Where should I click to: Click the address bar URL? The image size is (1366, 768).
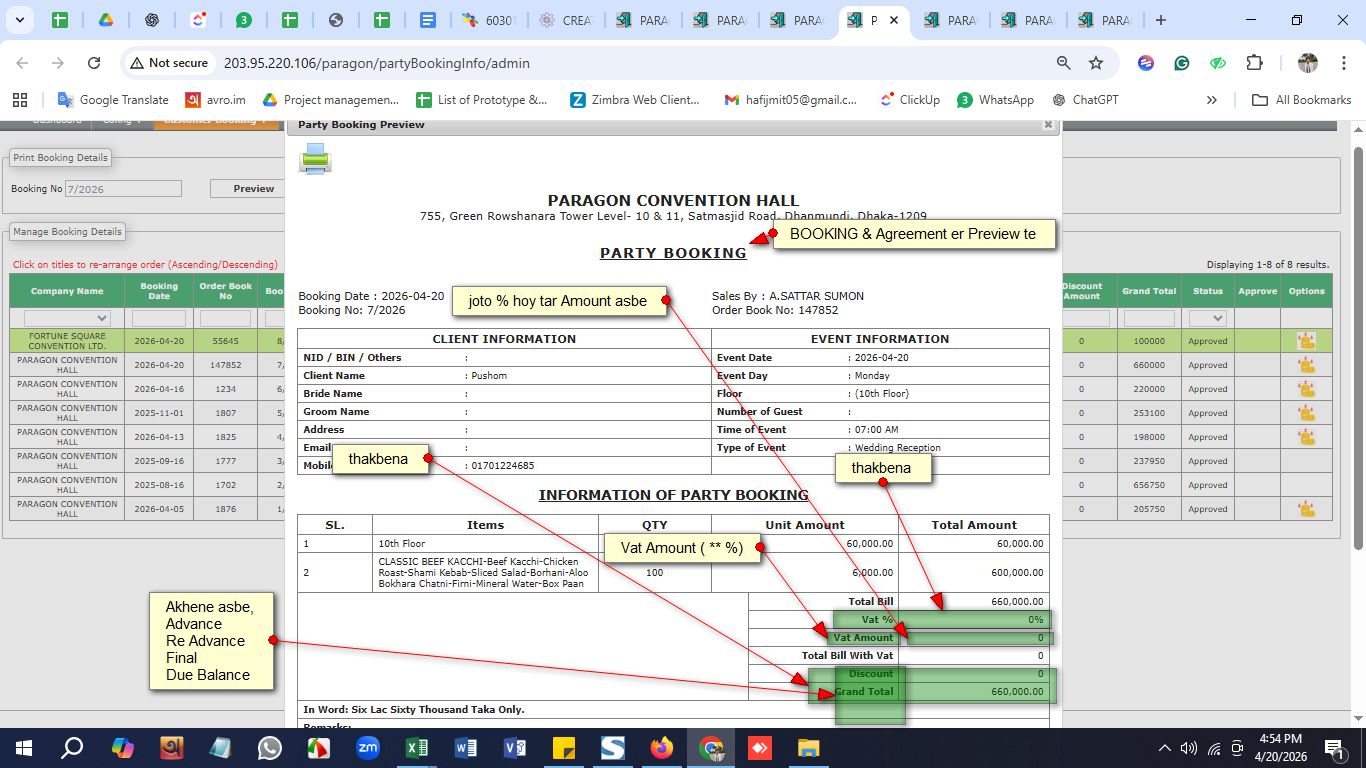coord(377,63)
